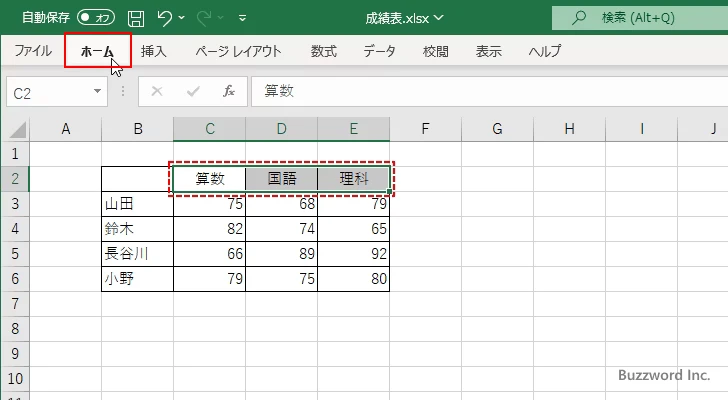
Task: Open the 表示 (View) tab
Action: [488, 51]
